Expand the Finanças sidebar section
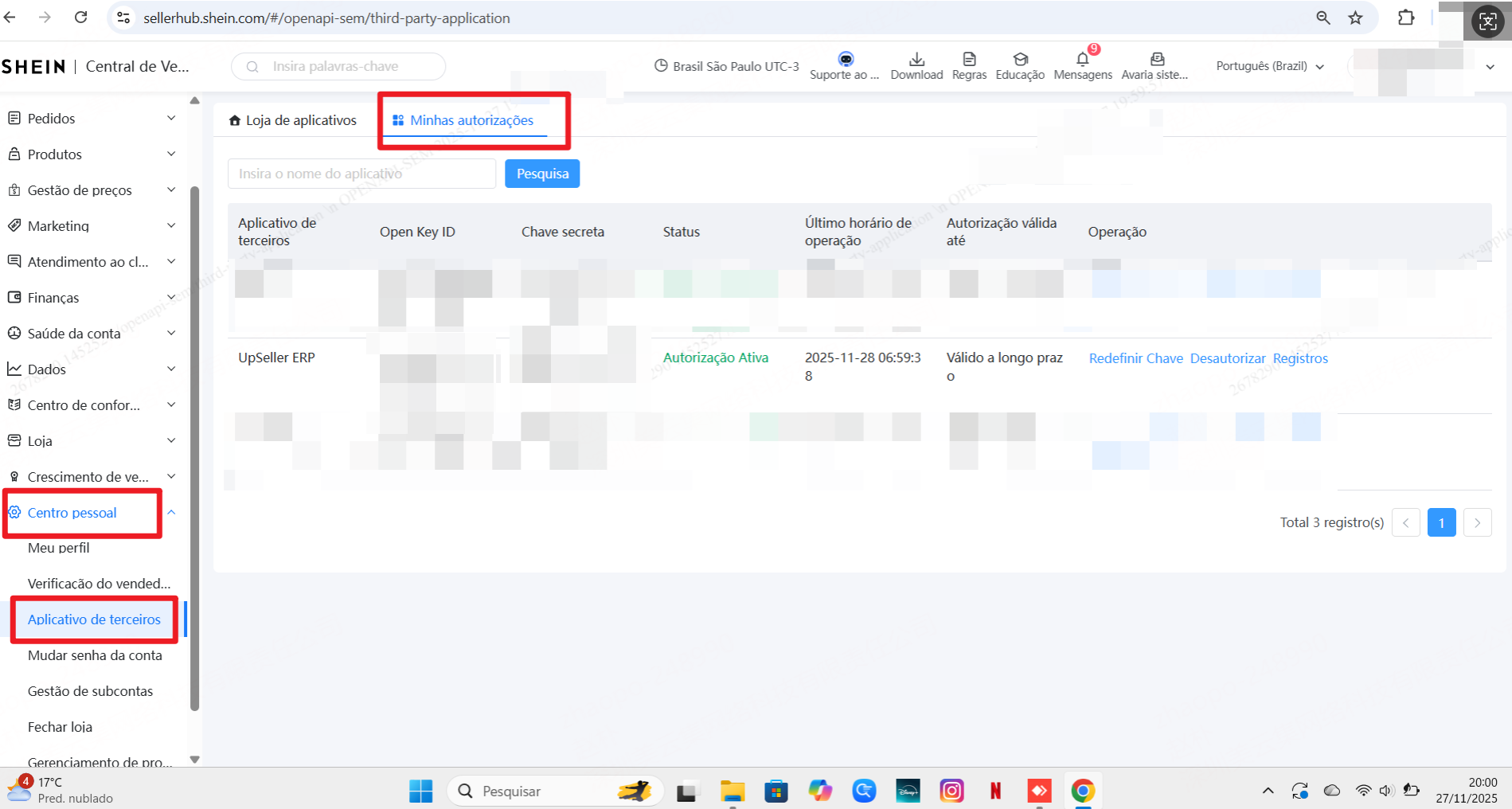Image resolution: width=1512 pixels, height=809 pixels. pyautogui.click(x=92, y=298)
